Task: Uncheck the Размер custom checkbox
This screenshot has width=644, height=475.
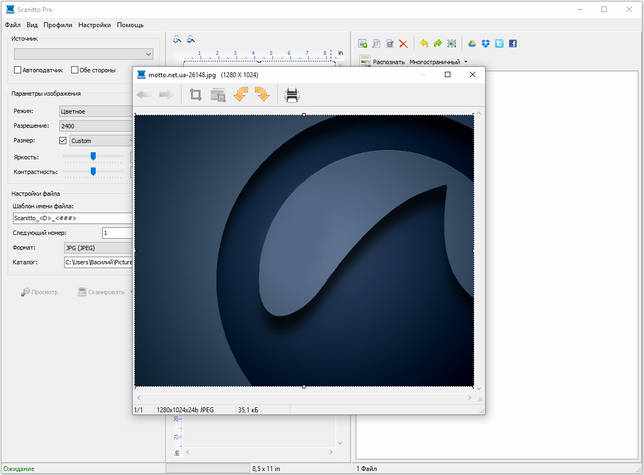Action: [63, 140]
